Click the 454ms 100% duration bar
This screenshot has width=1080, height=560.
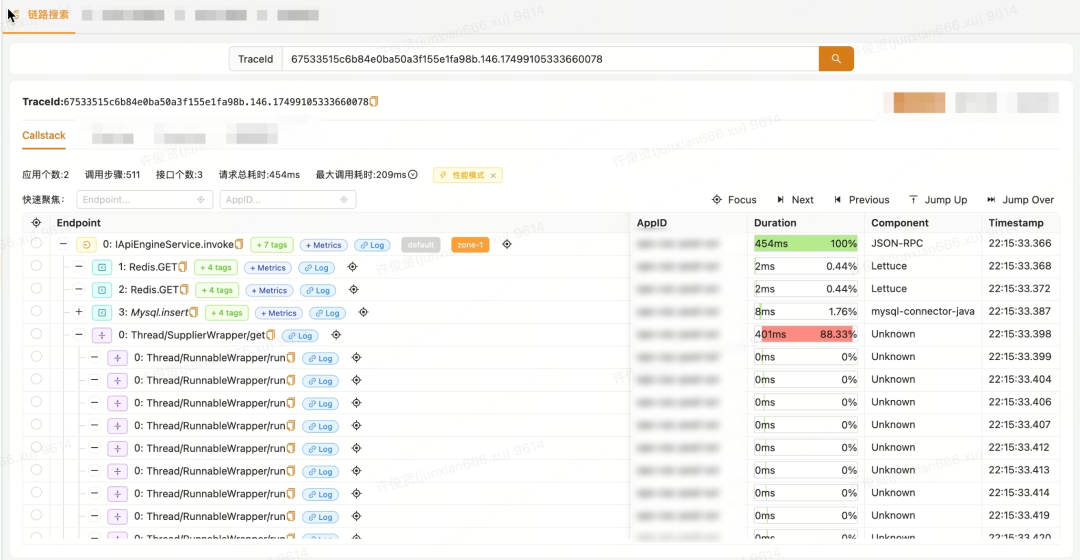[806, 243]
